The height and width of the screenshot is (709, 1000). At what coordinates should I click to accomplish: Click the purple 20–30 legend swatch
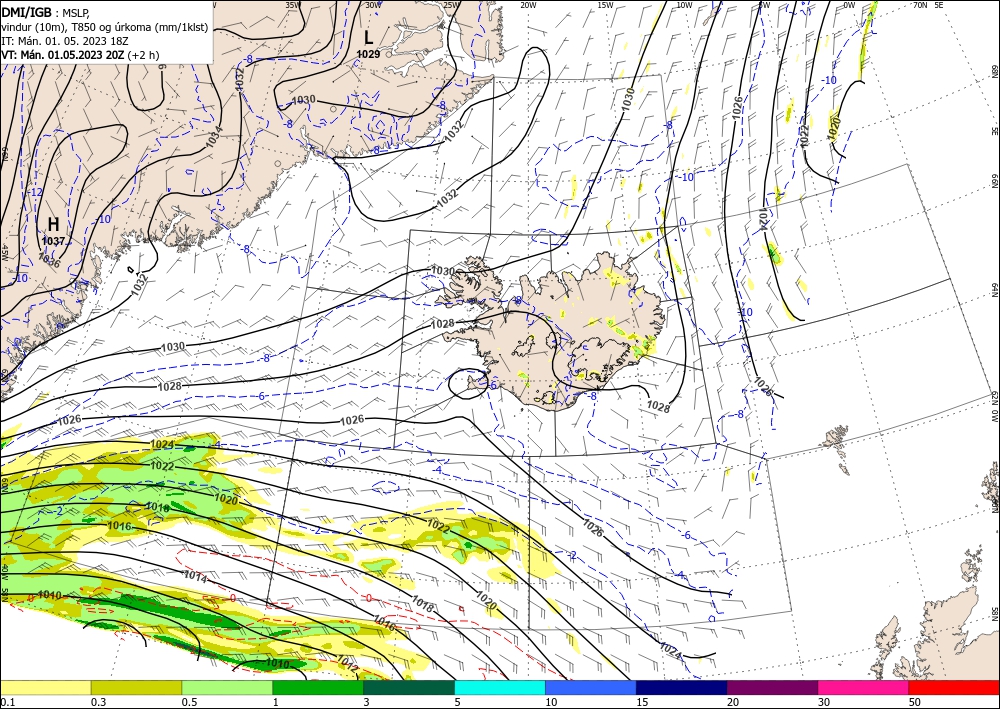pyautogui.click(x=772, y=687)
